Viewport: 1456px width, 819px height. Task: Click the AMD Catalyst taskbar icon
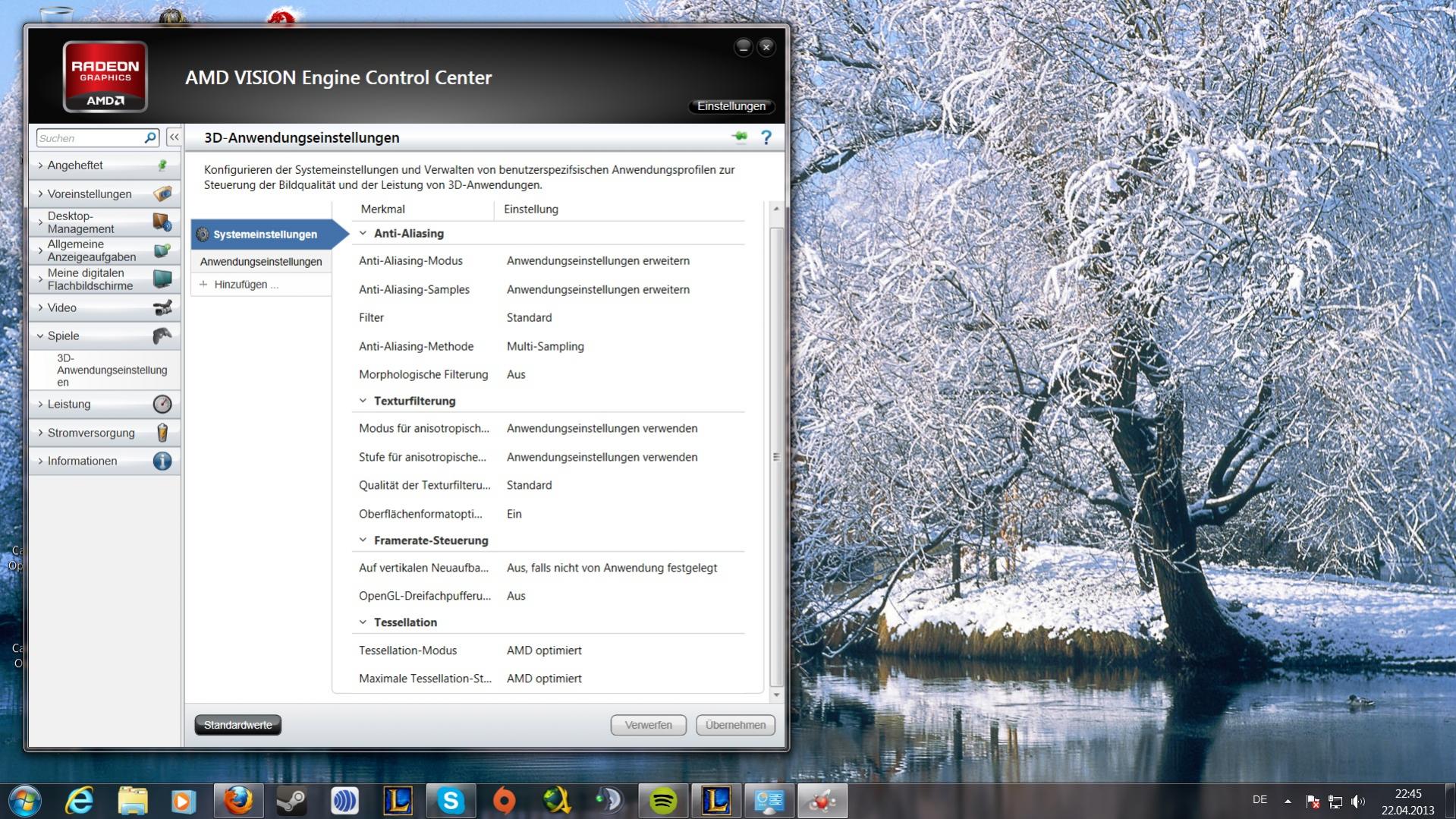click(822, 801)
